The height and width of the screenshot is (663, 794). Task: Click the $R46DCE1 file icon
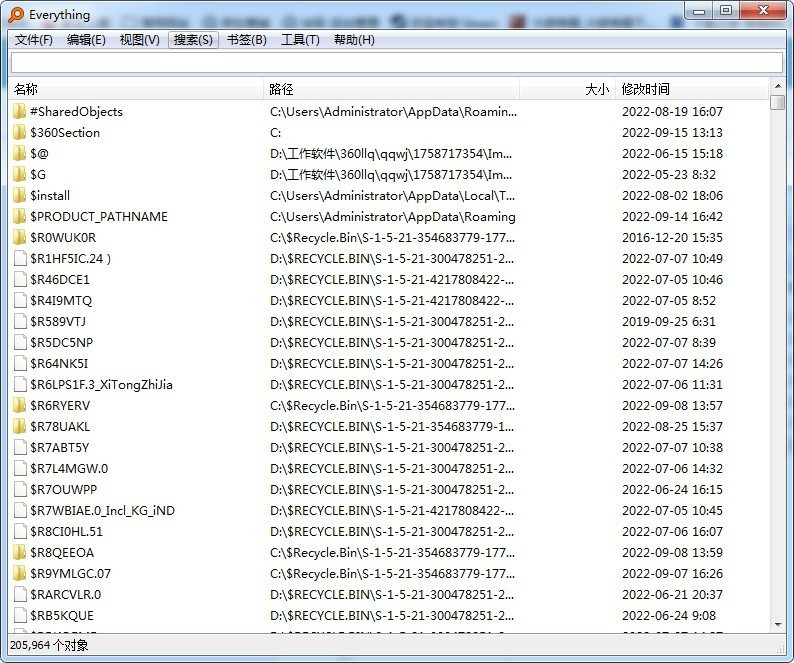20,280
